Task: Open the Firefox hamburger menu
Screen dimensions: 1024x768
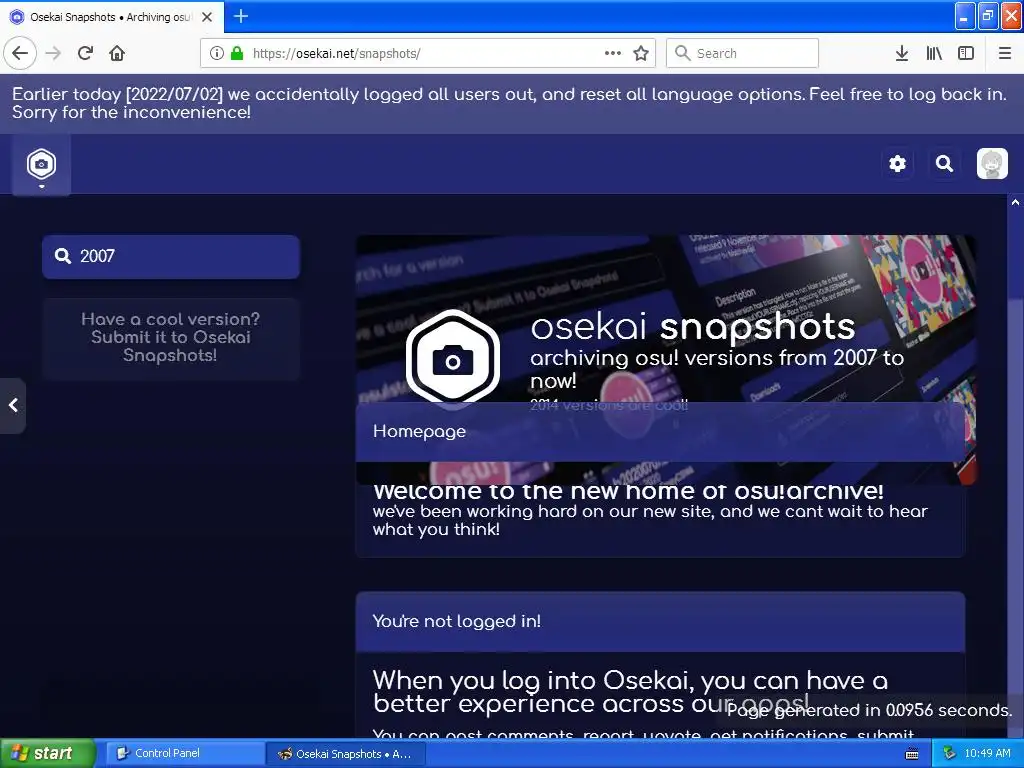Action: tap(1005, 53)
